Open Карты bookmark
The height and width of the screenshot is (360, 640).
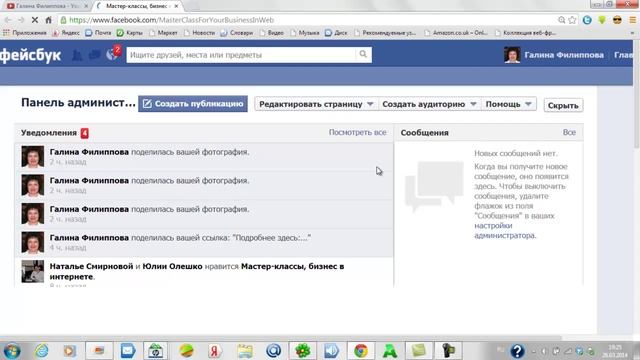tap(130, 33)
